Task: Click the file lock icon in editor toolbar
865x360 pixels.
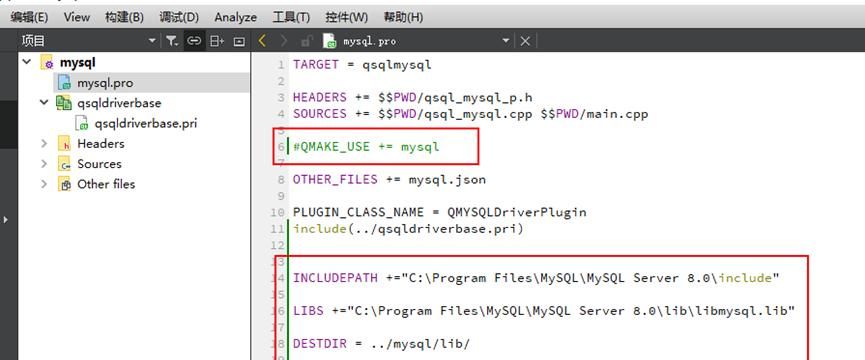Action: click(307, 41)
